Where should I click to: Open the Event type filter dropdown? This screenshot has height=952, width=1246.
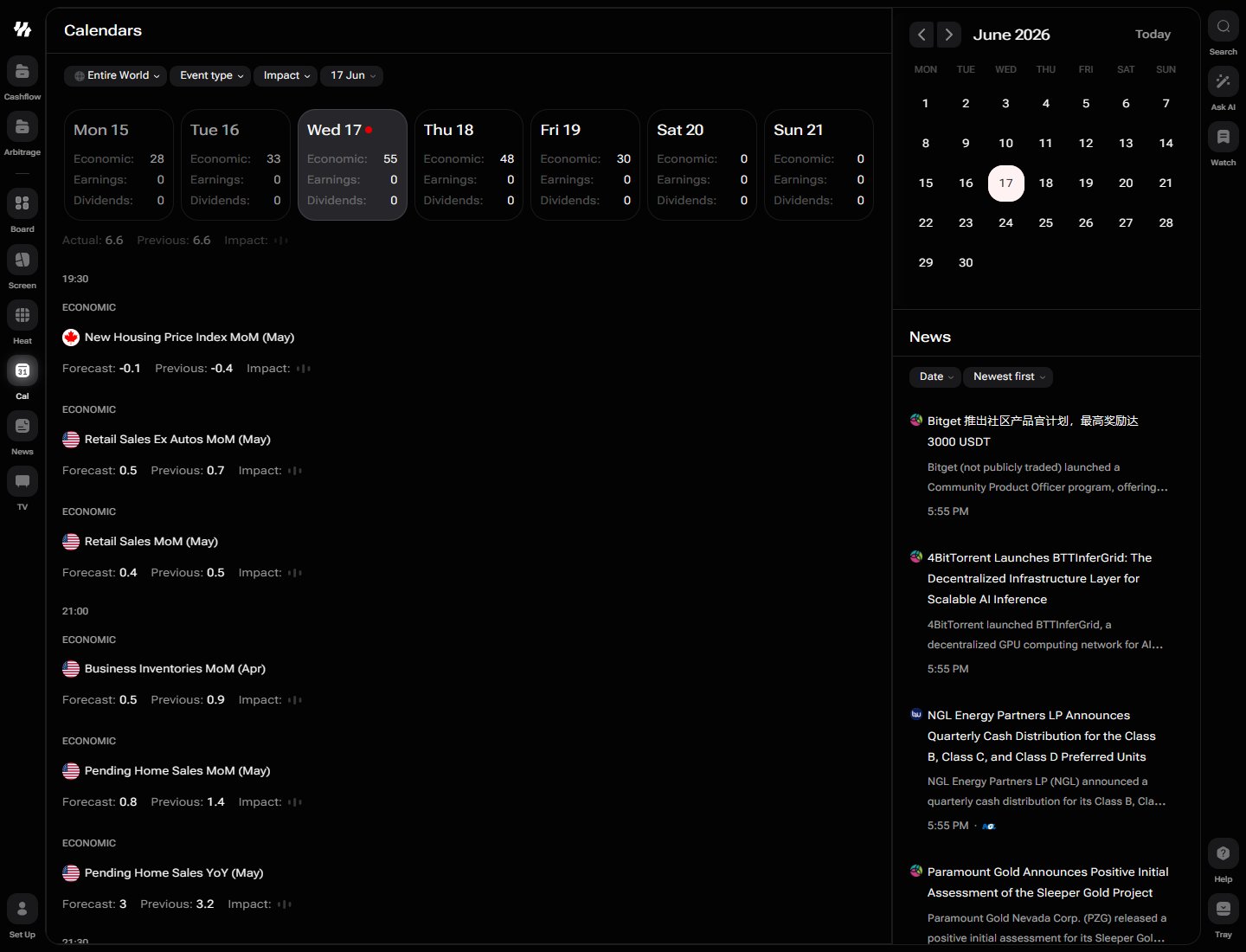210,76
